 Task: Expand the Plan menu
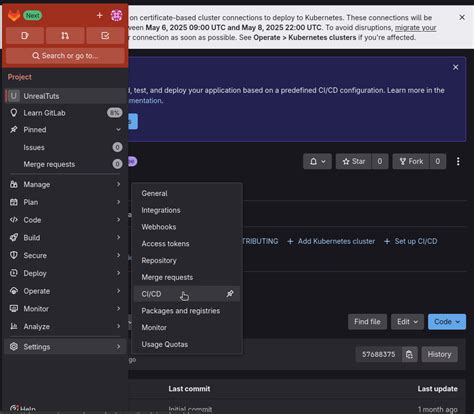coord(66,202)
